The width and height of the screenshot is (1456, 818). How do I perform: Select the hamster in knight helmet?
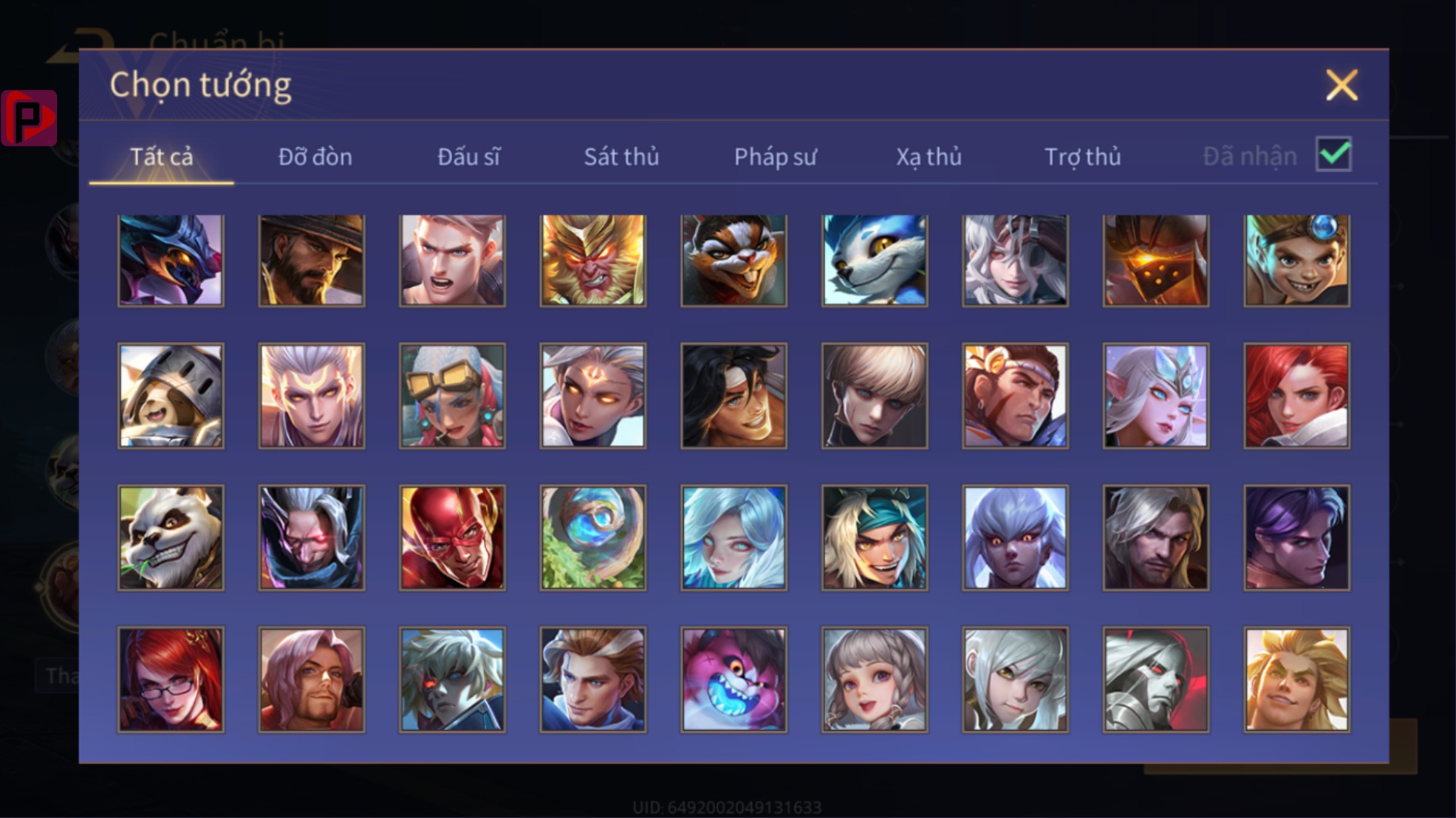[x=171, y=396]
